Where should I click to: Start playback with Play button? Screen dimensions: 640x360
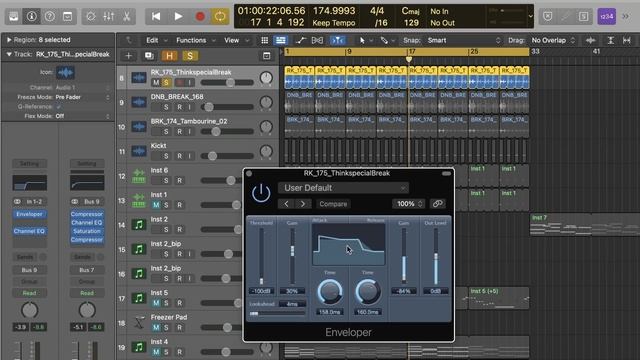[x=178, y=16]
